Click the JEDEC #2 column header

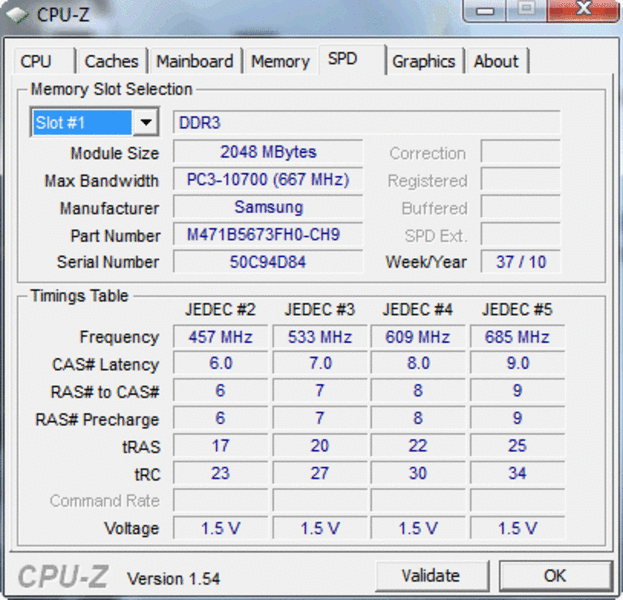tap(221, 310)
